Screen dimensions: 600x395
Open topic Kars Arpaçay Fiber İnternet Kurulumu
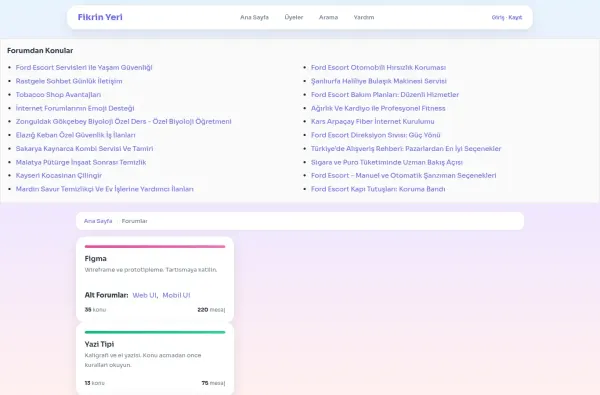(x=372, y=121)
